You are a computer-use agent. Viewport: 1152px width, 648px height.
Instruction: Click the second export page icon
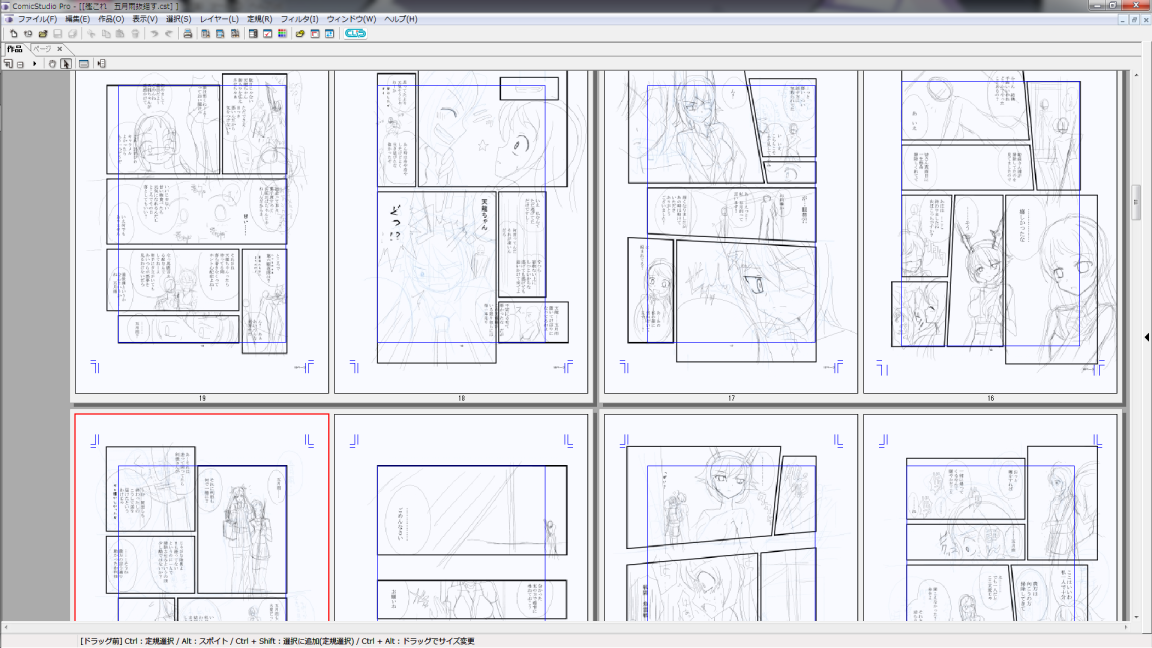(220, 34)
